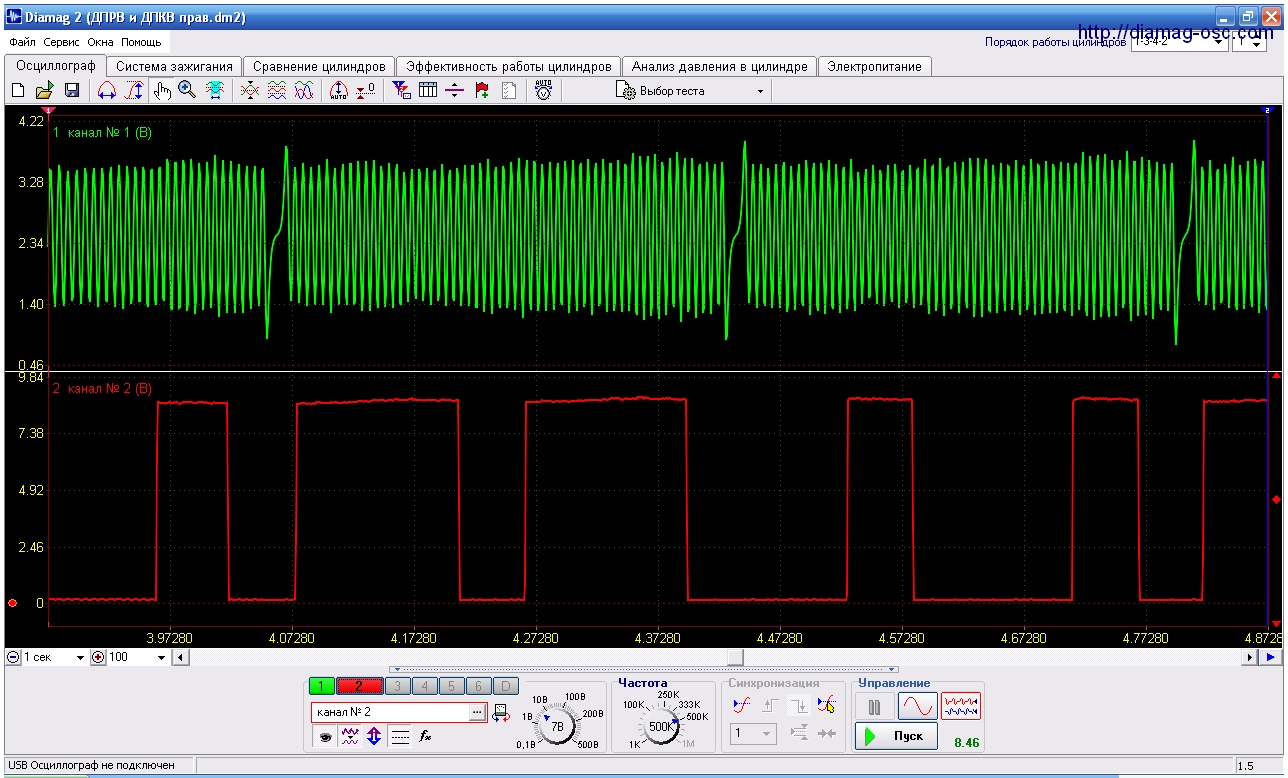Switch to Сравнение цилиндров tab
This screenshot has height=778, width=1288.
(319, 66)
